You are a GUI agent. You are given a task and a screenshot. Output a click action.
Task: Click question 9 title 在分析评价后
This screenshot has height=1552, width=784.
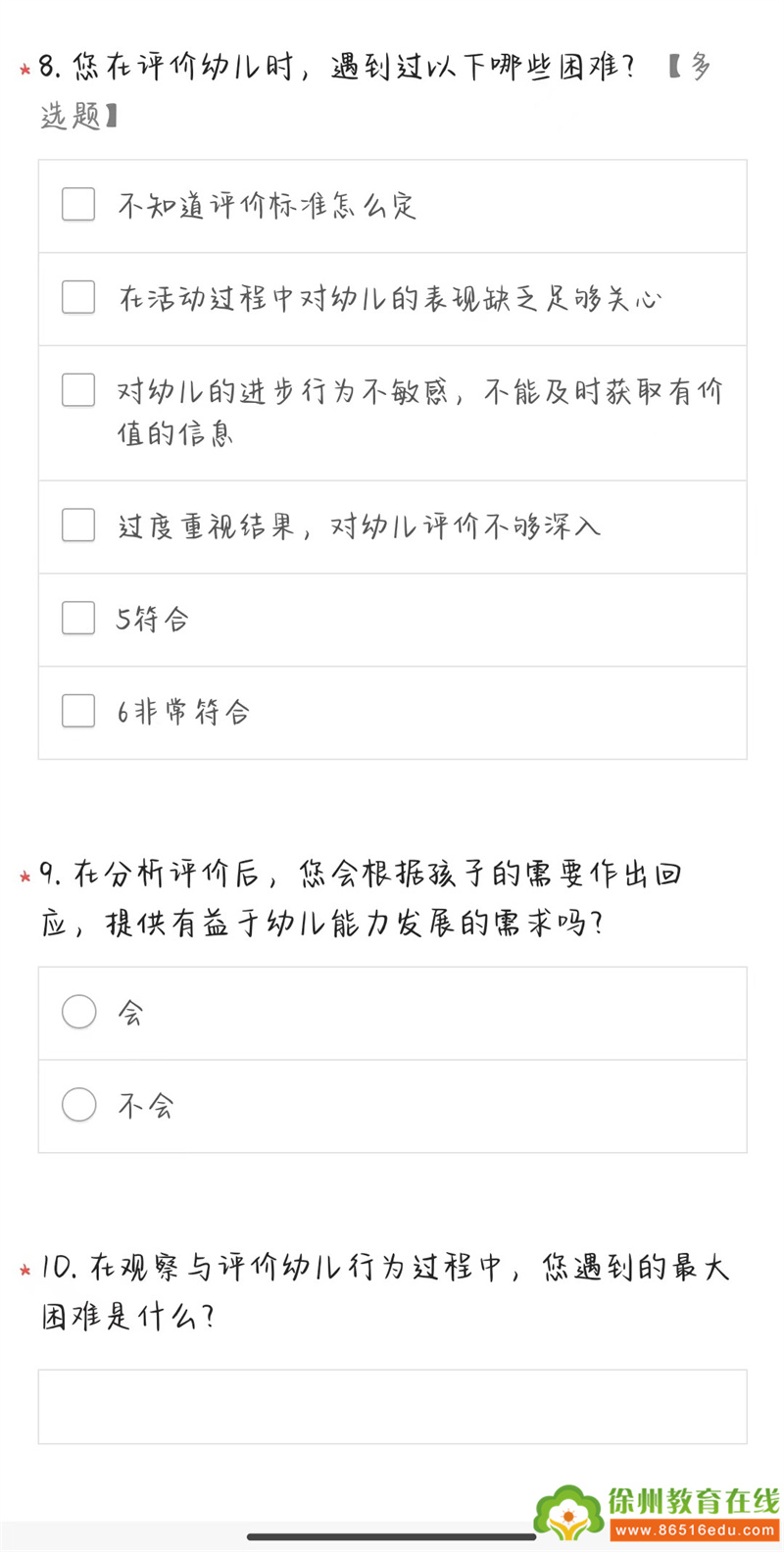(x=361, y=875)
